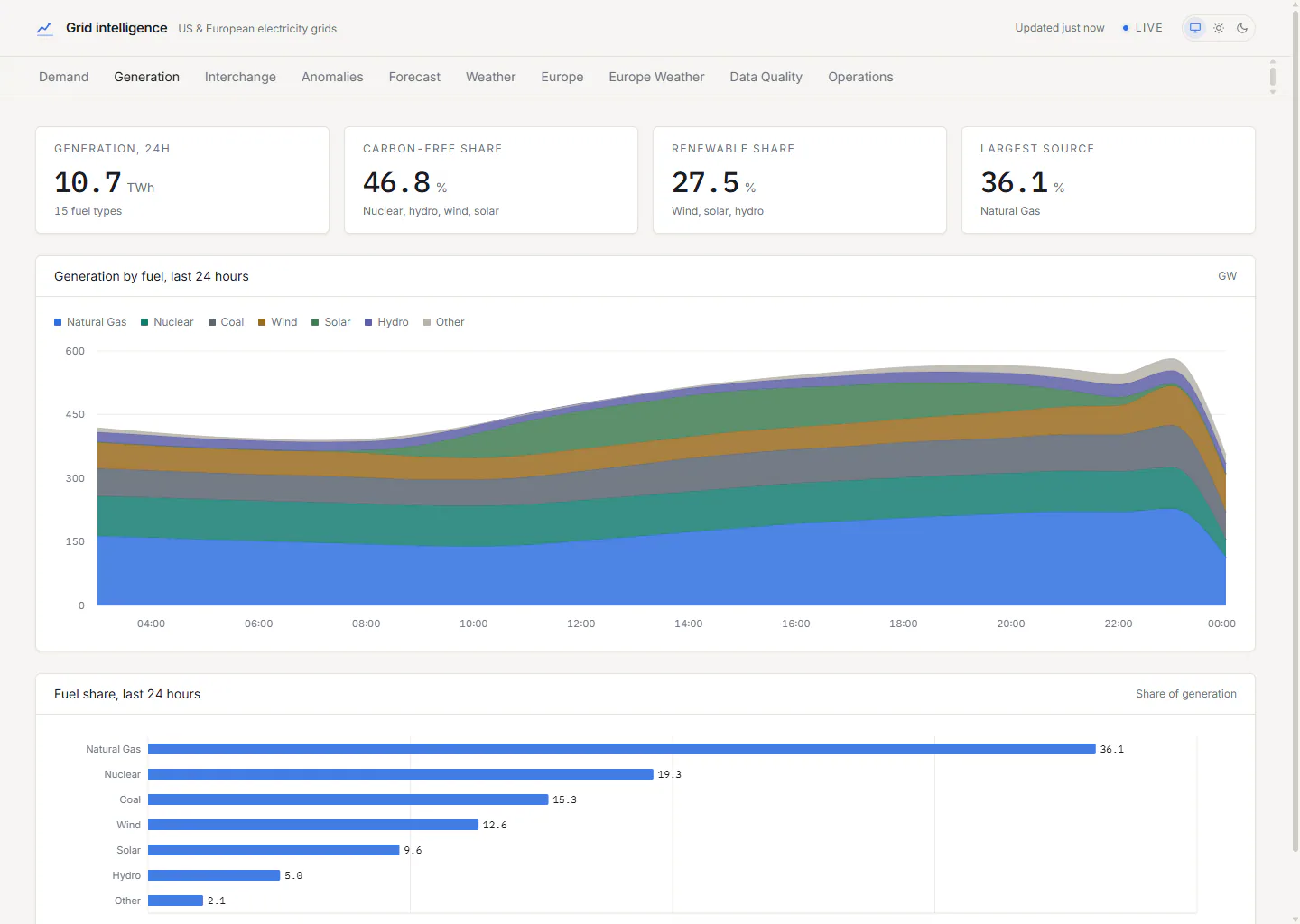
Task: Go to the Europe Weather tab
Action: pos(656,77)
